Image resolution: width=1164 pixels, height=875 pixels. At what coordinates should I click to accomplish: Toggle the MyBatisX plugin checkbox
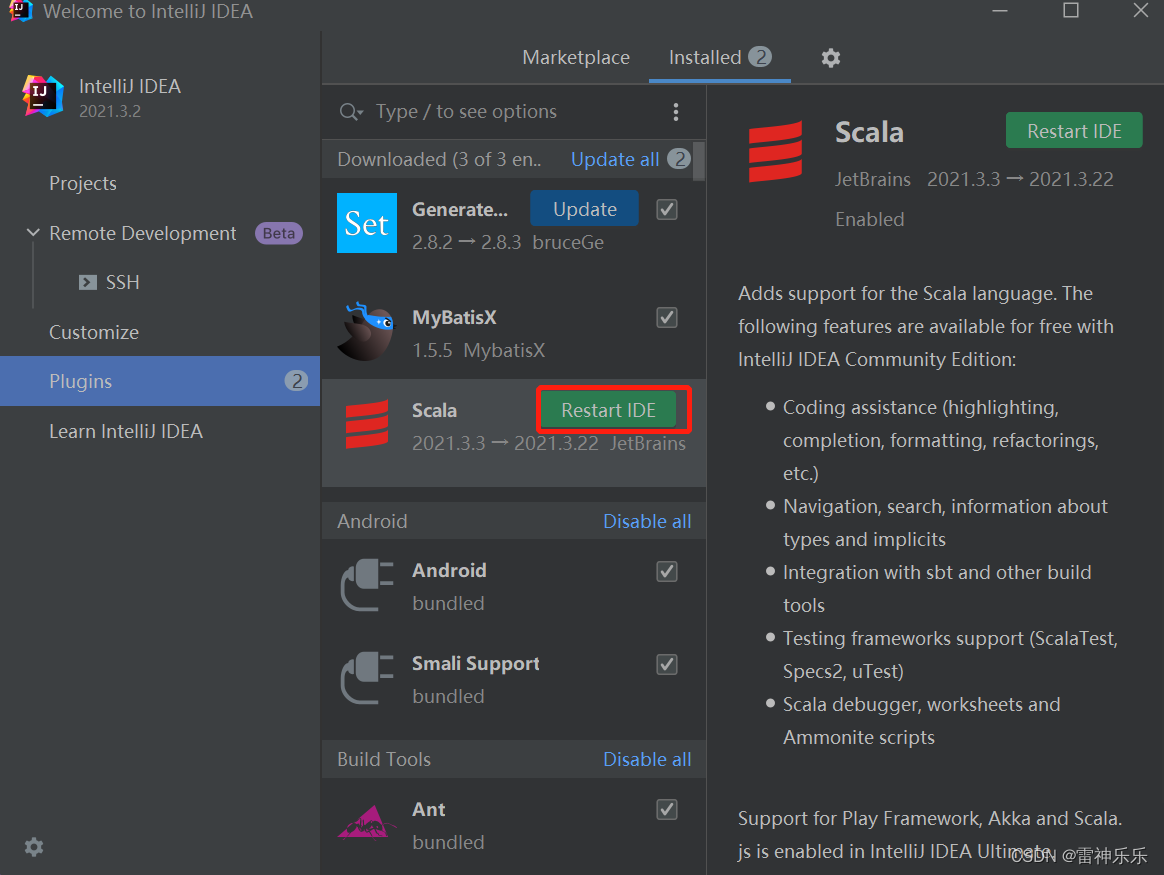[667, 318]
